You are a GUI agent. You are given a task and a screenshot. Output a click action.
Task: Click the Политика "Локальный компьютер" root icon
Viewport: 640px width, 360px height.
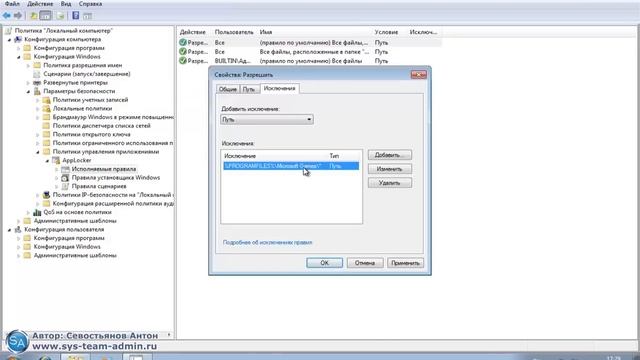pos(9,31)
